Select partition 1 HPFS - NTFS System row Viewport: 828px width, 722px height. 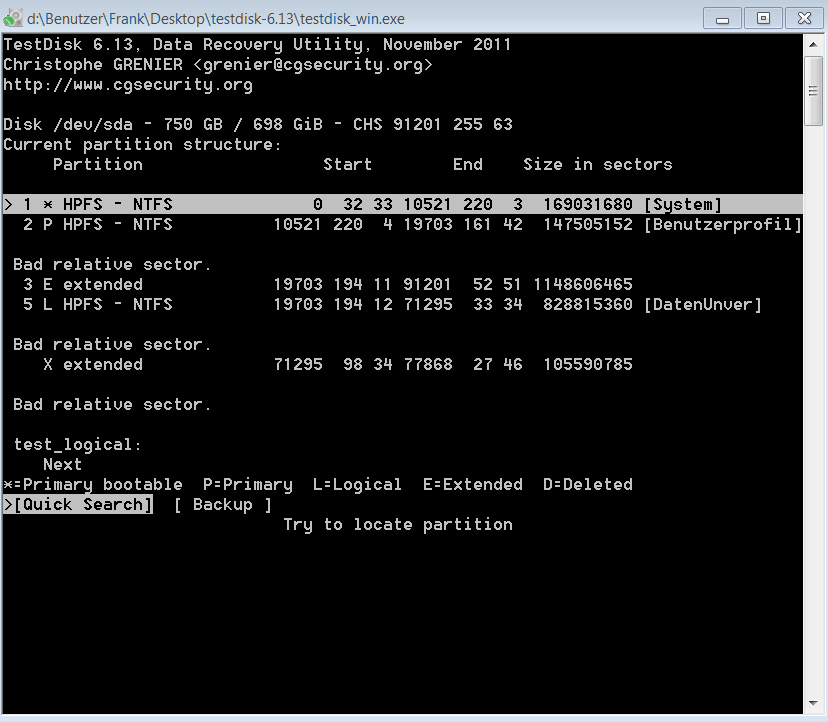(x=402, y=204)
